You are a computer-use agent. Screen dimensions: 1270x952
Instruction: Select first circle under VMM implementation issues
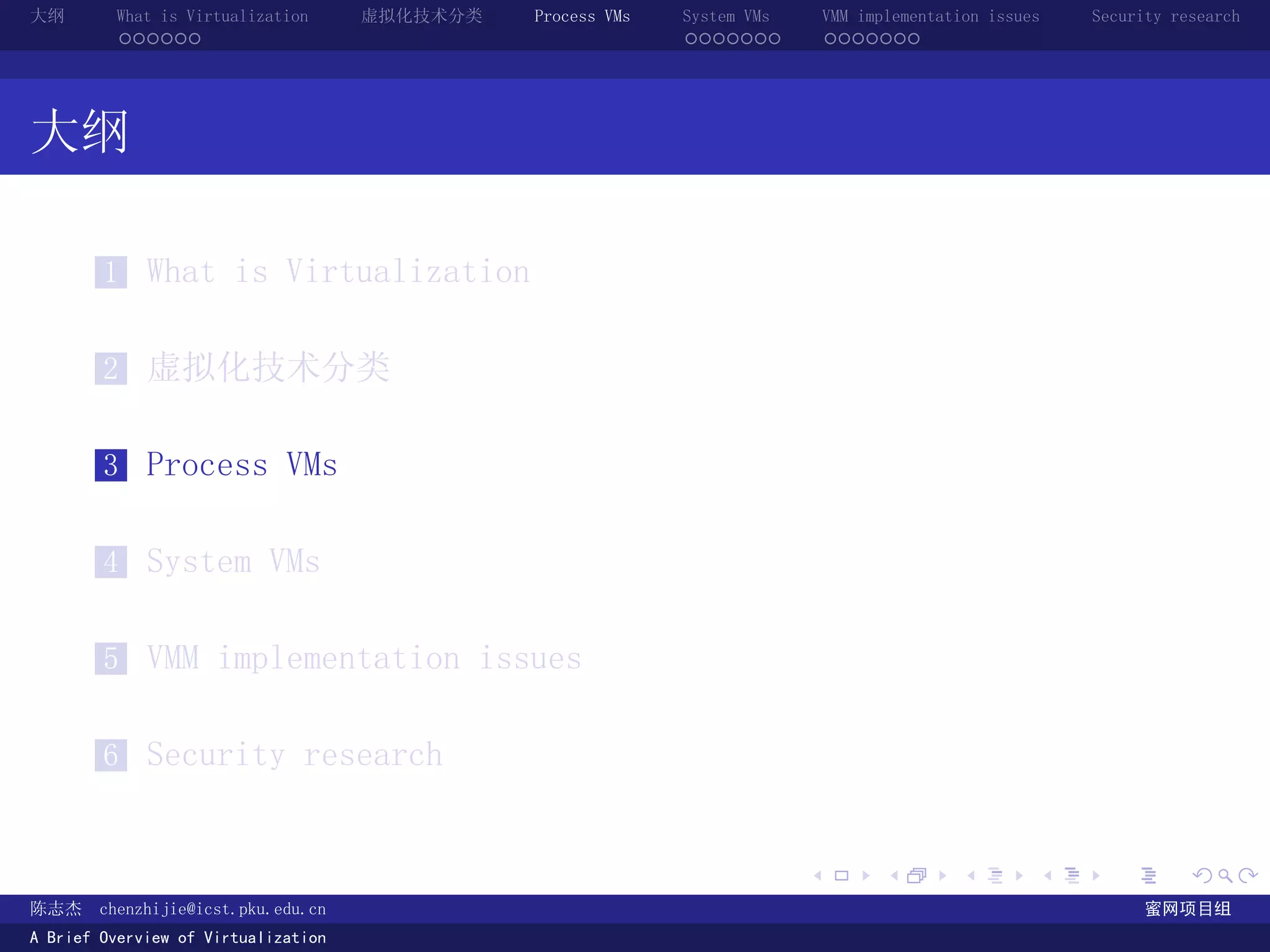tap(830, 38)
